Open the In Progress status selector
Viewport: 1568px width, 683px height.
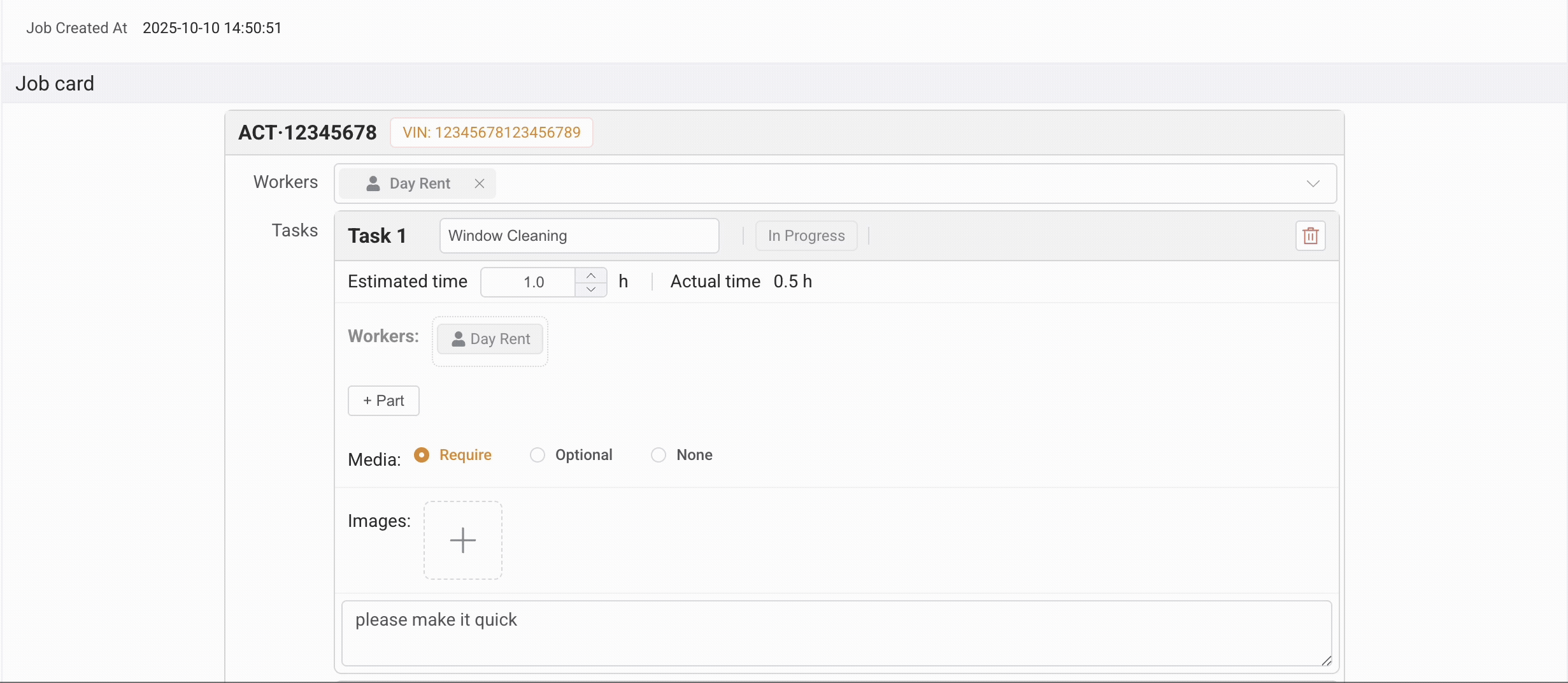pos(806,236)
